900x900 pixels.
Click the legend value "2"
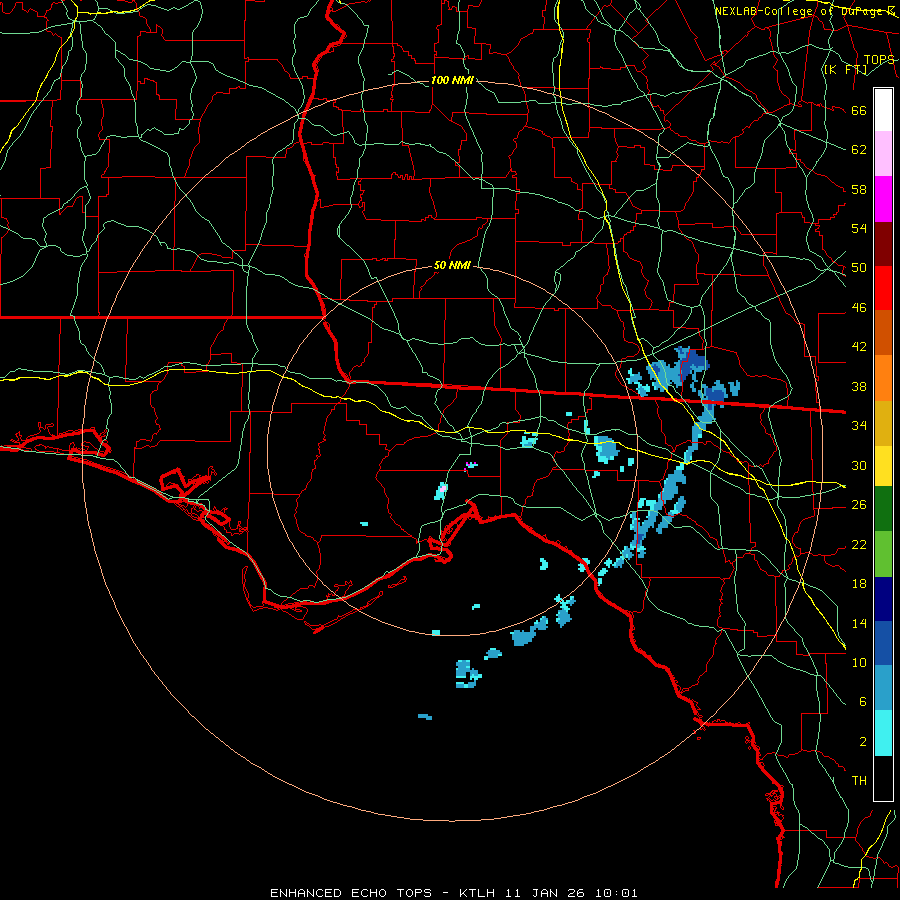[863, 742]
